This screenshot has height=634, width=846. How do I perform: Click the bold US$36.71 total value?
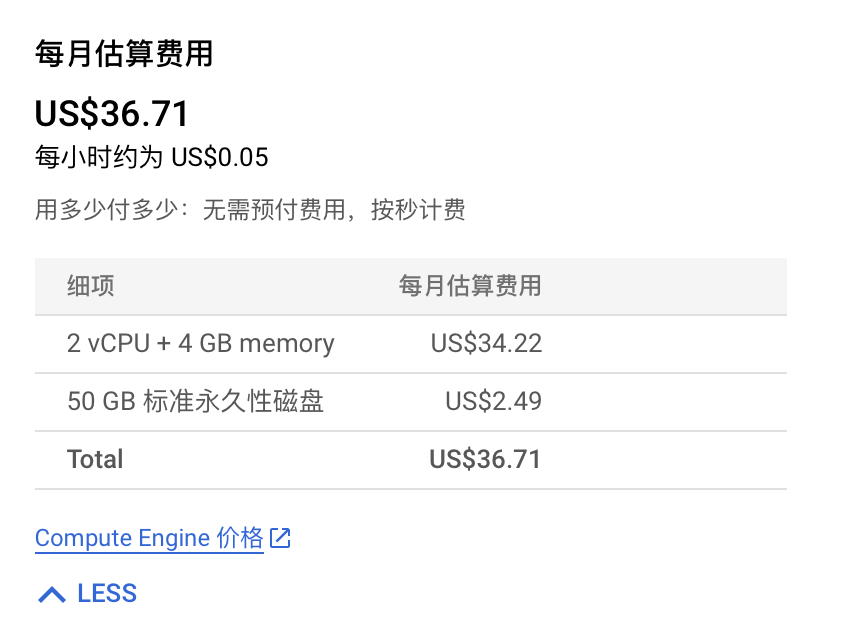pyautogui.click(x=485, y=459)
